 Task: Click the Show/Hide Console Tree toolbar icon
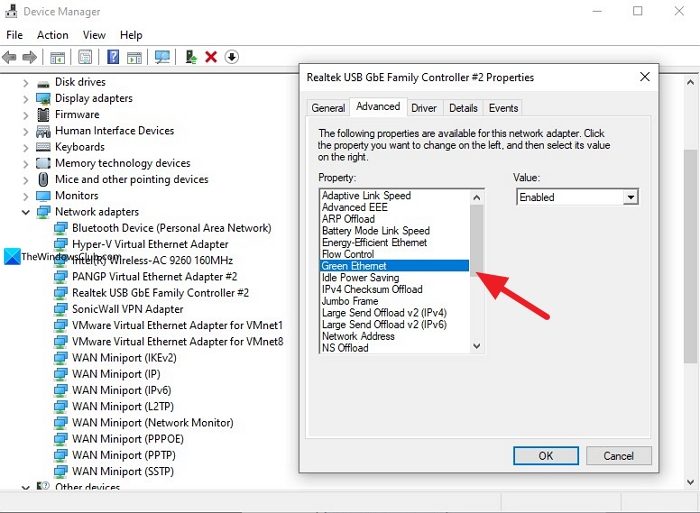pos(57,57)
